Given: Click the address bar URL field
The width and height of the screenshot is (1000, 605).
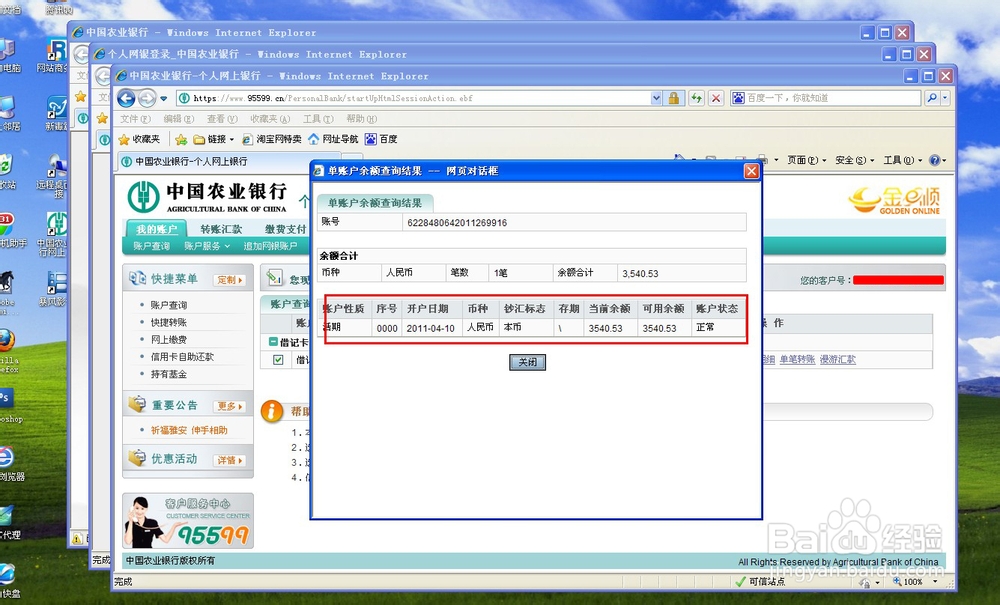Looking at the screenshot, I should click(415, 98).
